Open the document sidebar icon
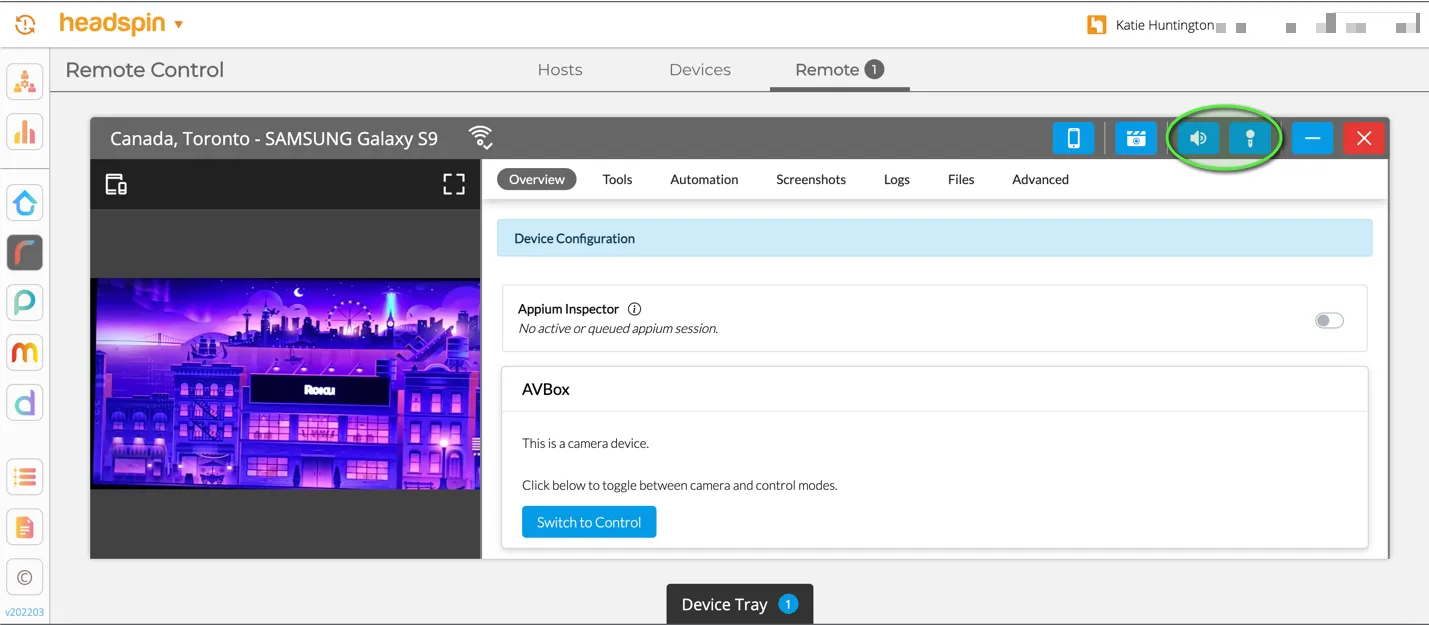The width and height of the screenshot is (1429, 625). [25, 526]
